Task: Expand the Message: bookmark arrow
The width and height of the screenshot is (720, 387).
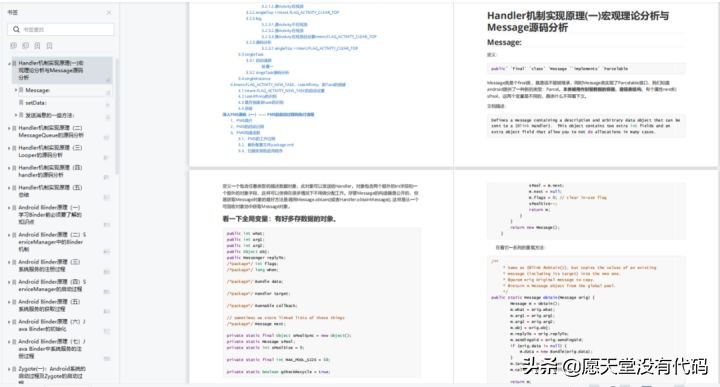Action: pos(16,90)
